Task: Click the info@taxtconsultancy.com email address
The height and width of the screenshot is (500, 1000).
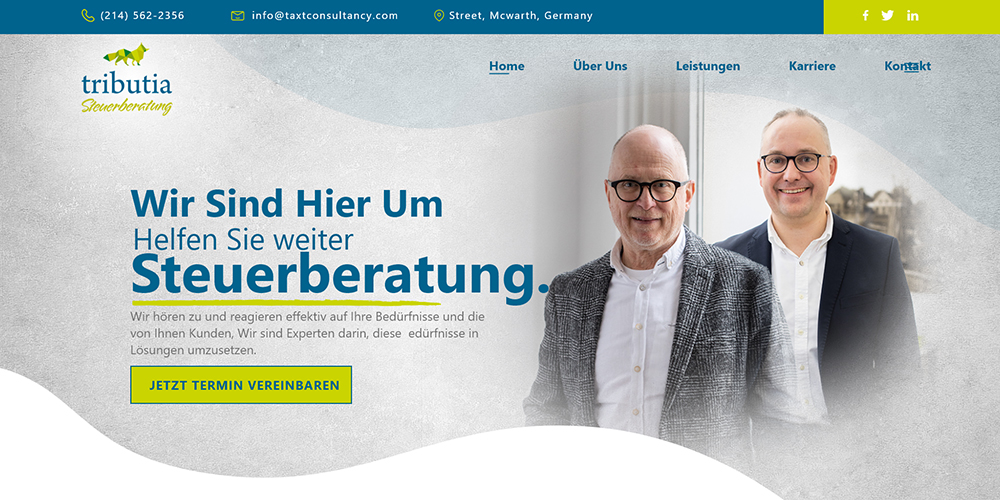Action: (325, 16)
